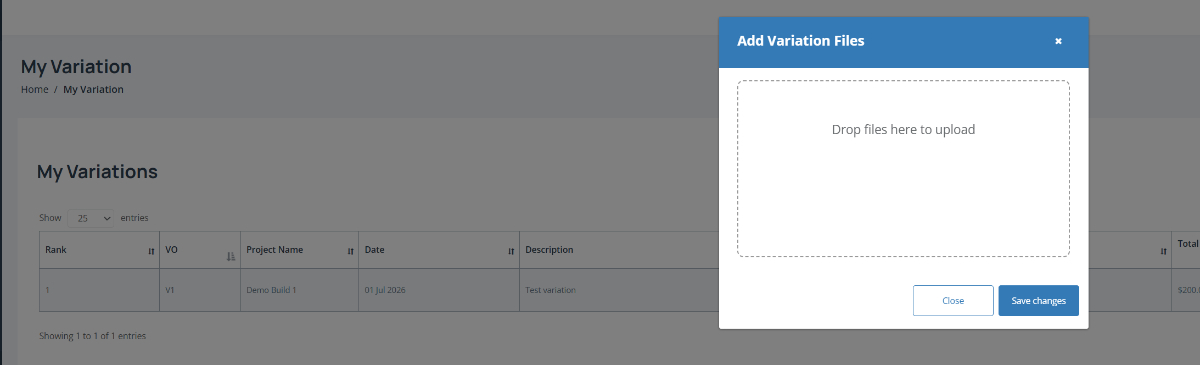Screen dimensions: 1200x365
Task: Select the V1 variation order cell
Action: 170,290
